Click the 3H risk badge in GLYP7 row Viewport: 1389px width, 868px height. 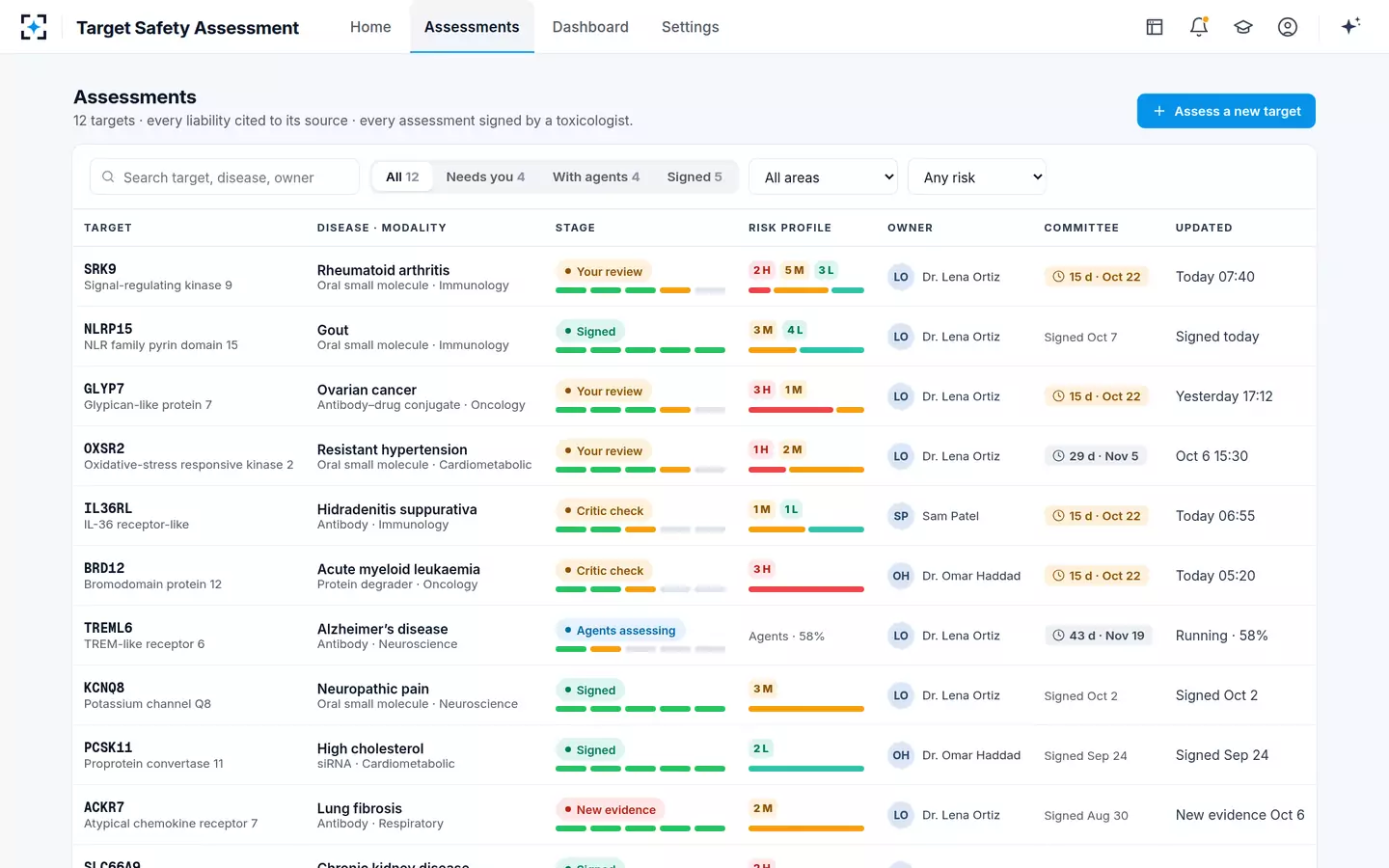(x=762, y=390)
